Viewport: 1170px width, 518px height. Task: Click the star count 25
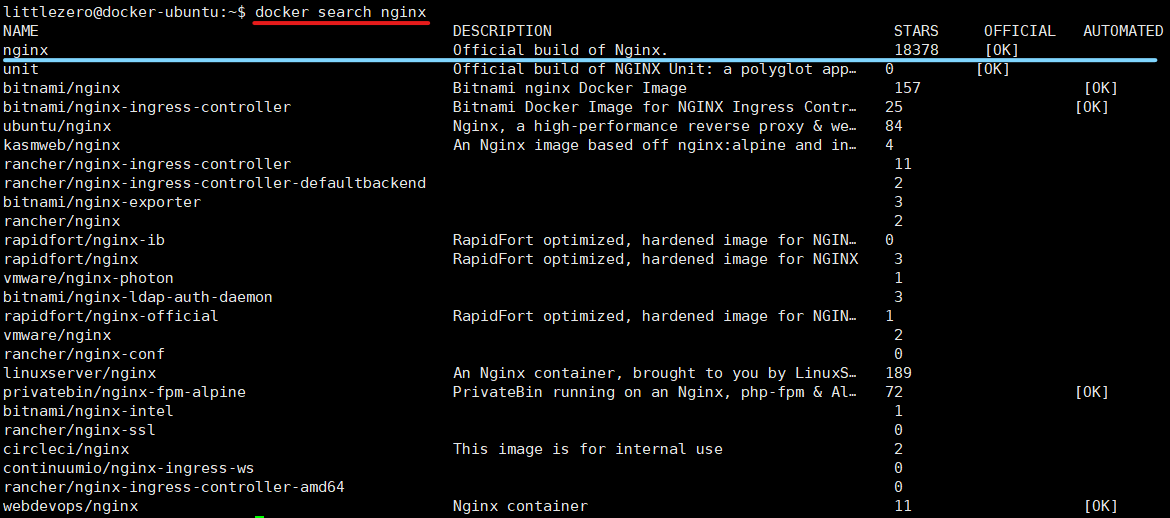click(x=894, y=107)
